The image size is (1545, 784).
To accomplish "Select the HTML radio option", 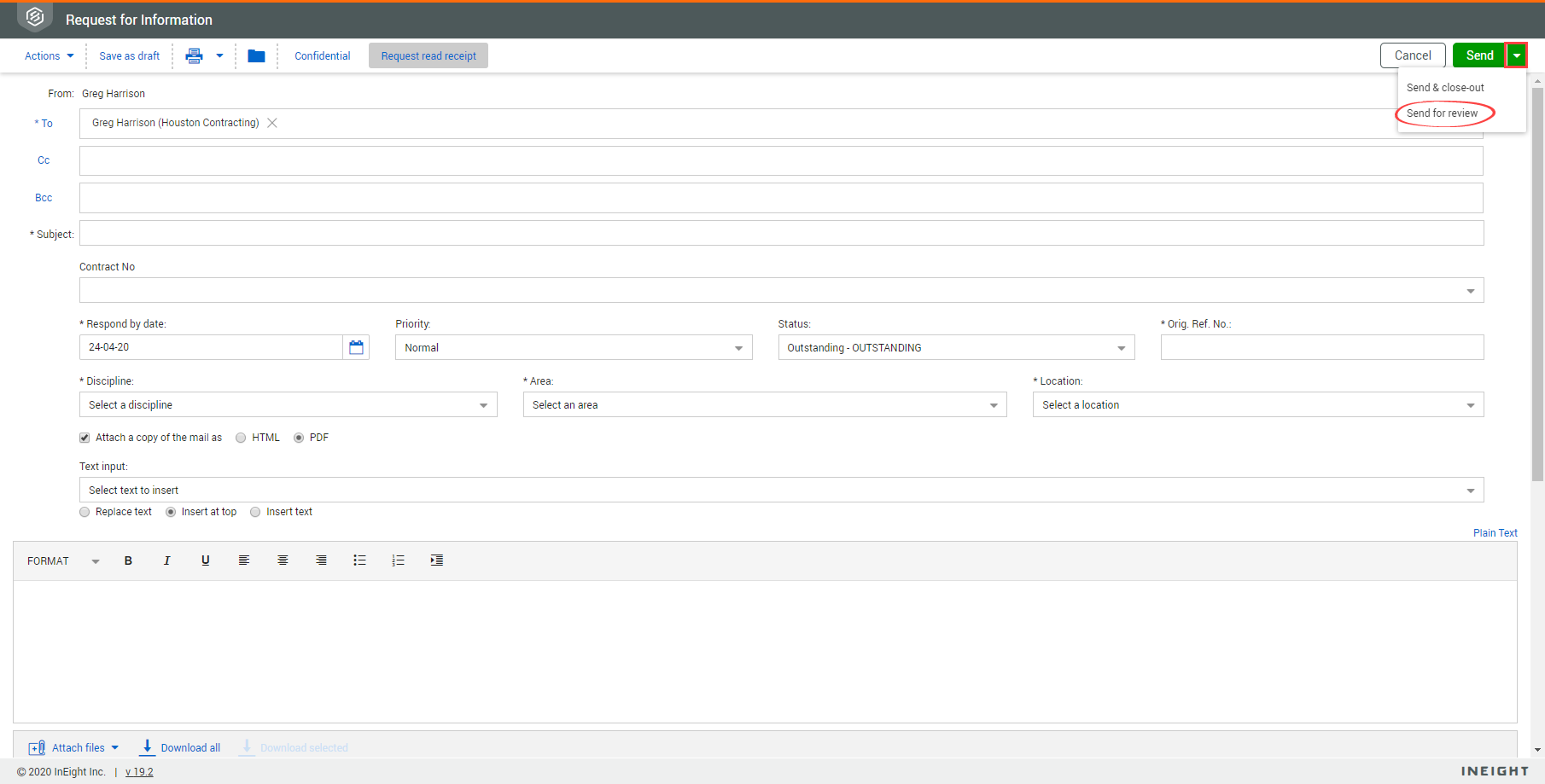I will point(241,438).
